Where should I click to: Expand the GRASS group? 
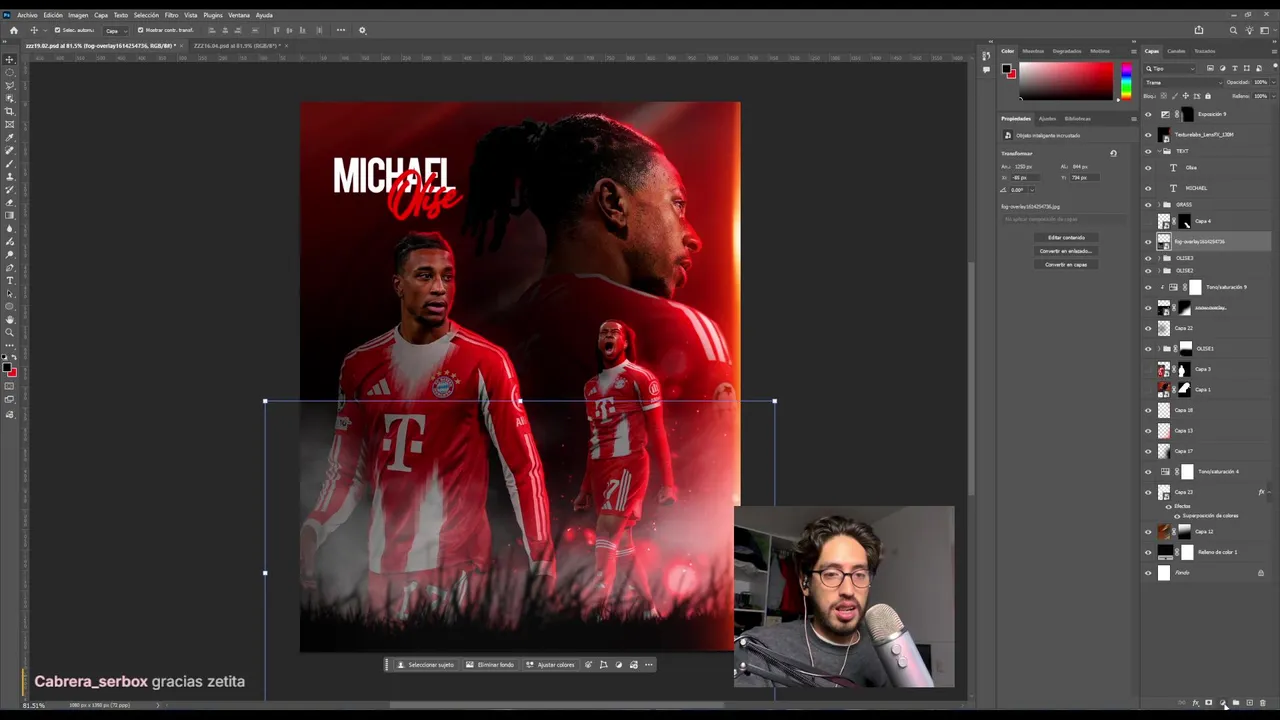point(1159,205)
